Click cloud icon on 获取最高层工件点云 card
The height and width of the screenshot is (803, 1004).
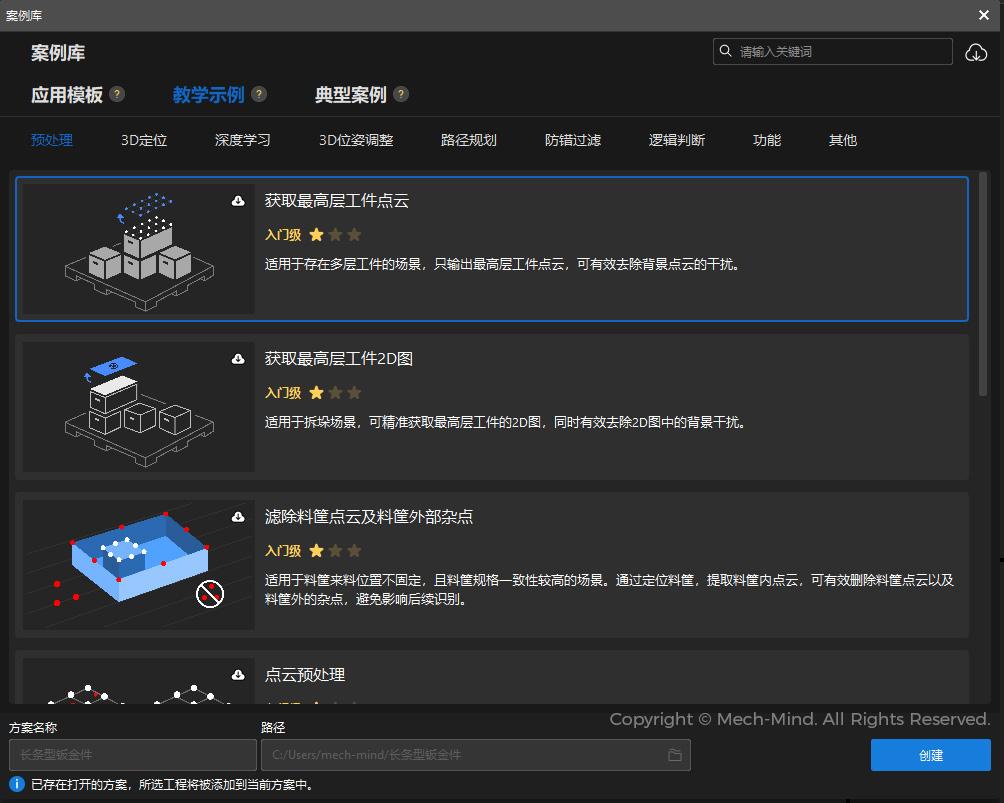tap(238, 200)
